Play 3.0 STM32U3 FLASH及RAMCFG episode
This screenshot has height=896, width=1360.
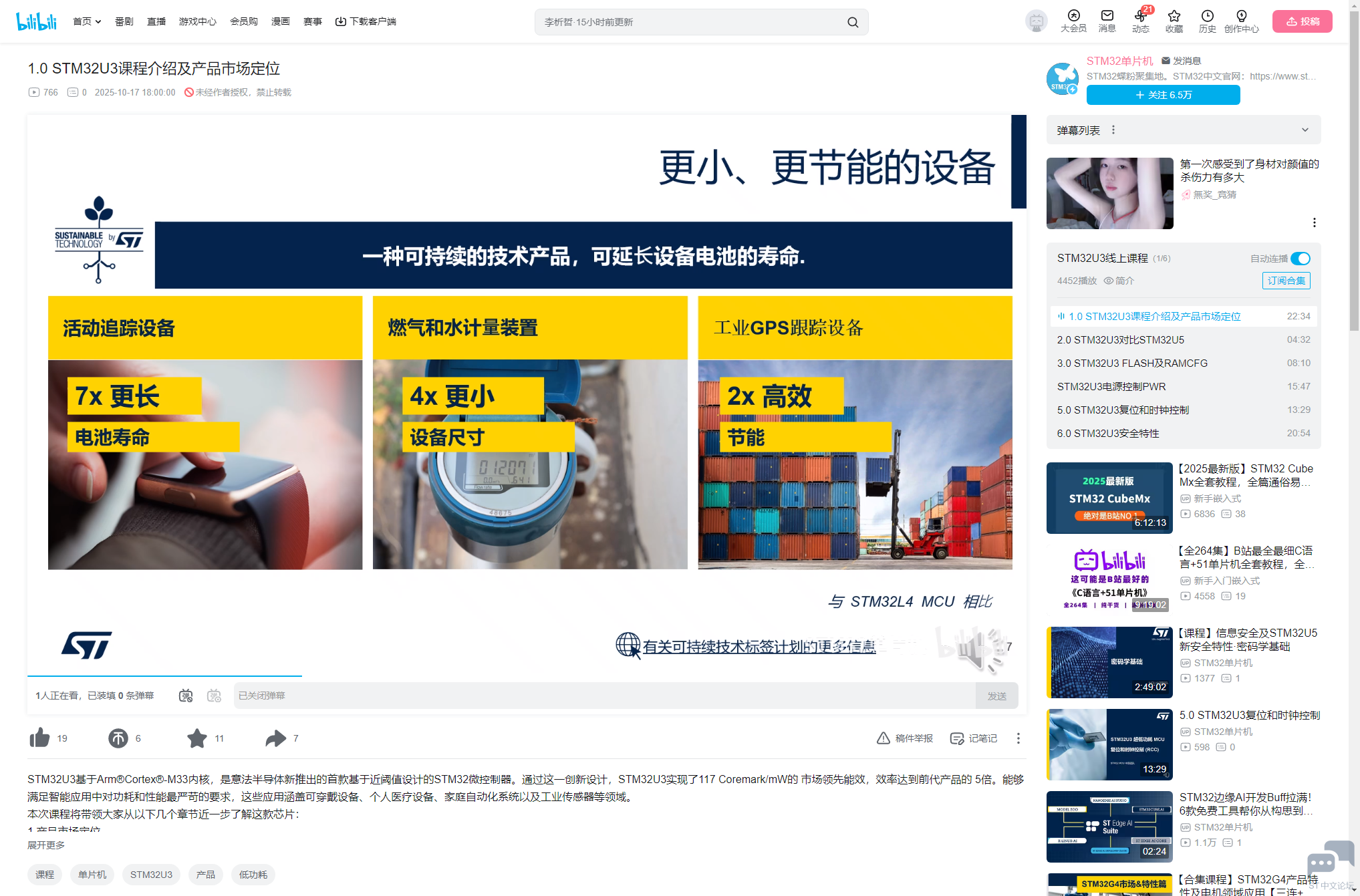click(1184, 363)
